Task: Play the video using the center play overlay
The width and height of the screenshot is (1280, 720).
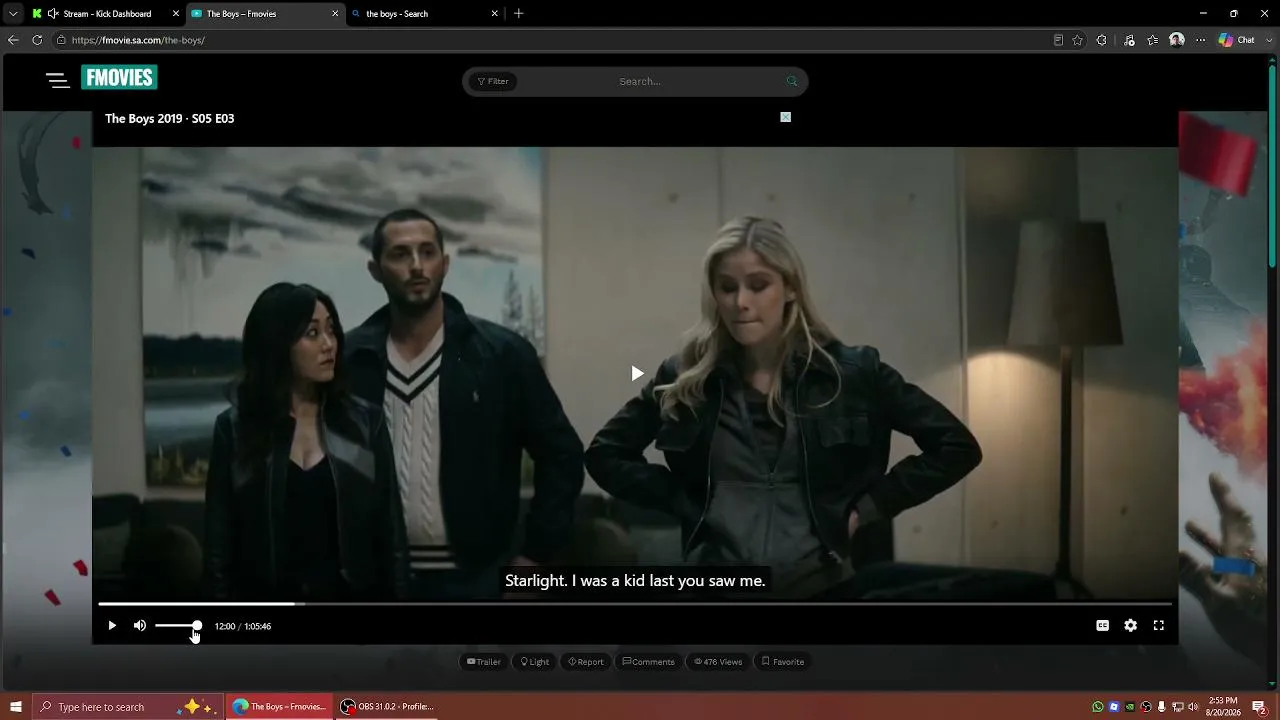Action: coord(637,374)
